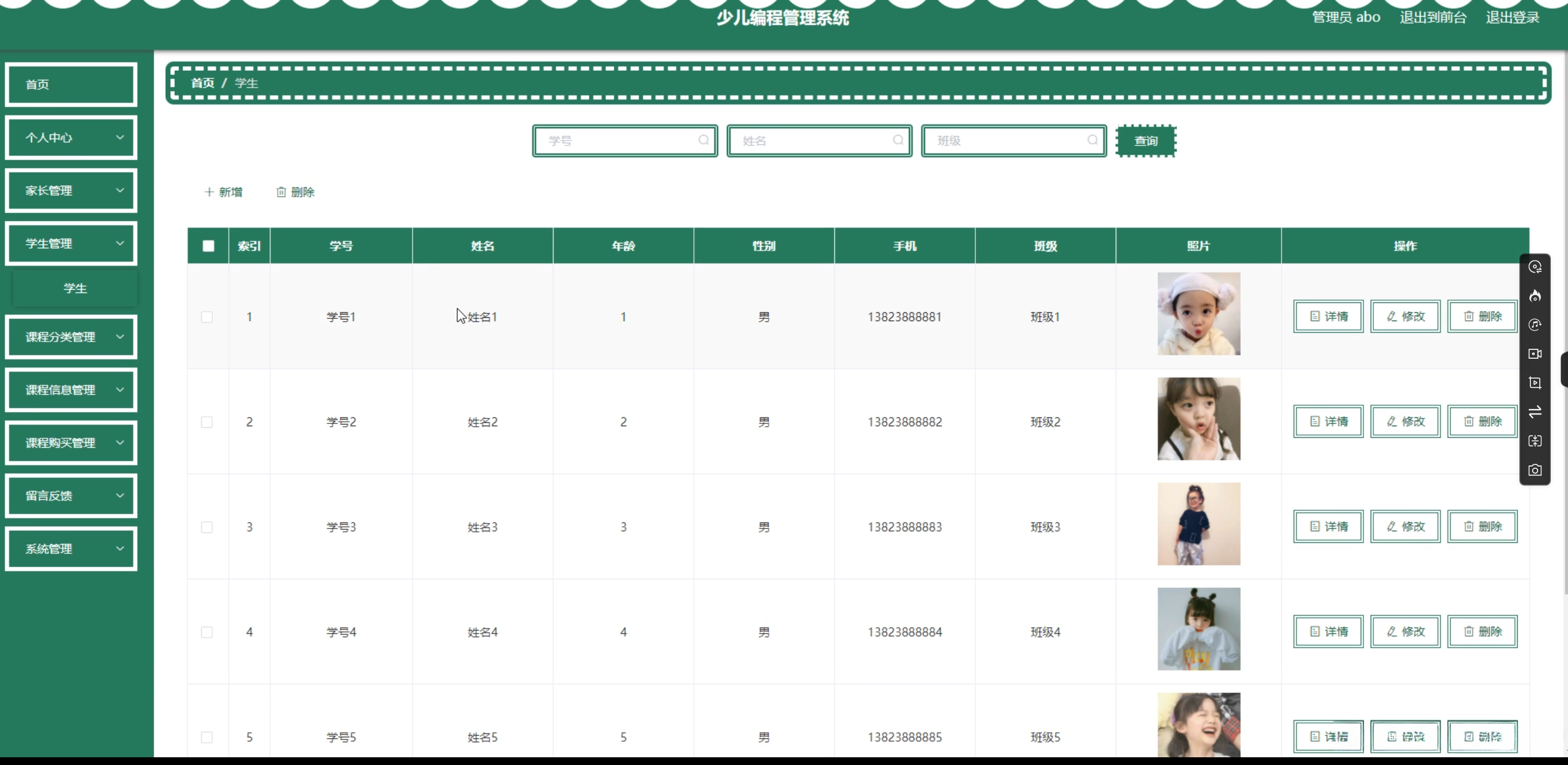Click the music note convert icon
The image size is (1568, 765).
[x=1534, y=324]
